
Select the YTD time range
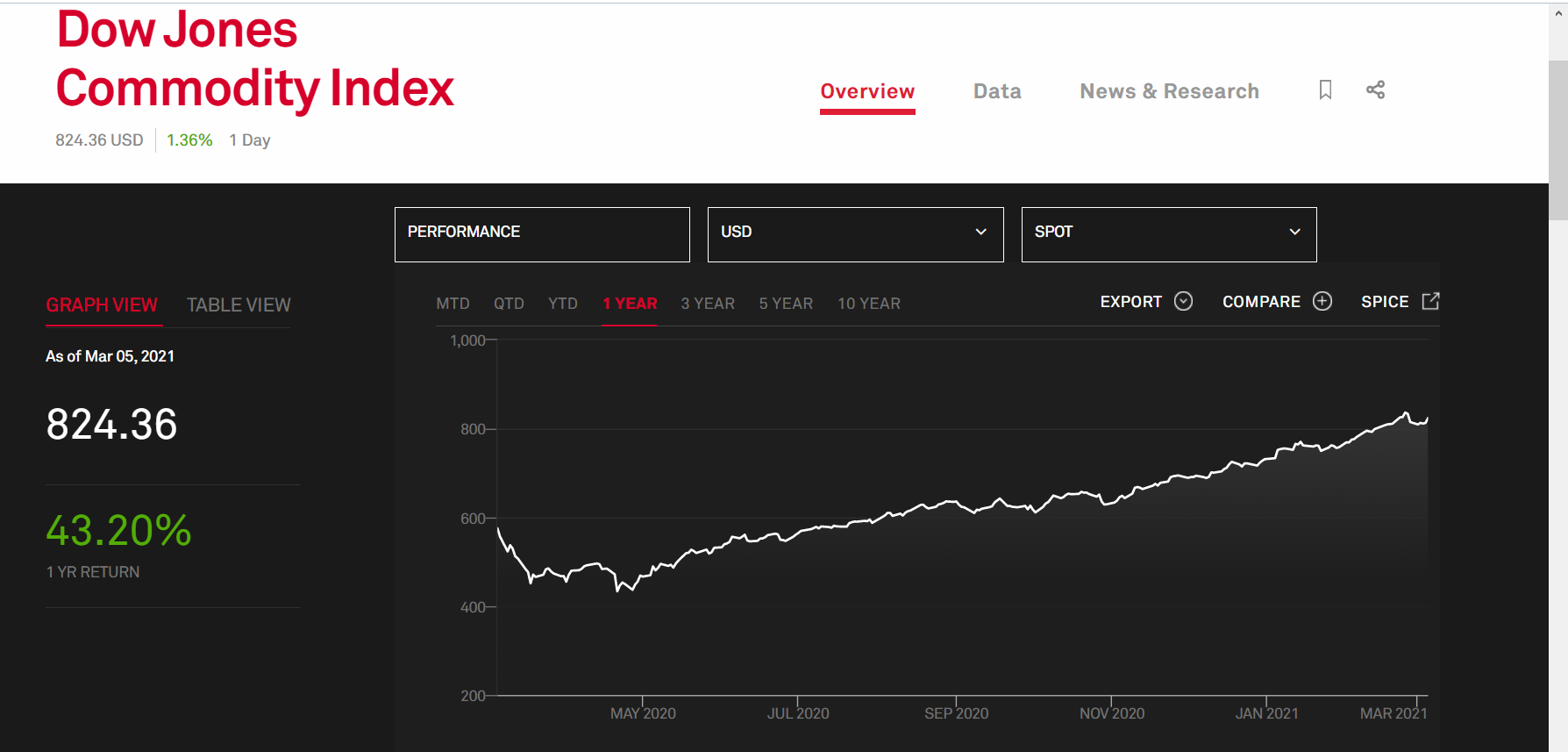pos(563,304)
